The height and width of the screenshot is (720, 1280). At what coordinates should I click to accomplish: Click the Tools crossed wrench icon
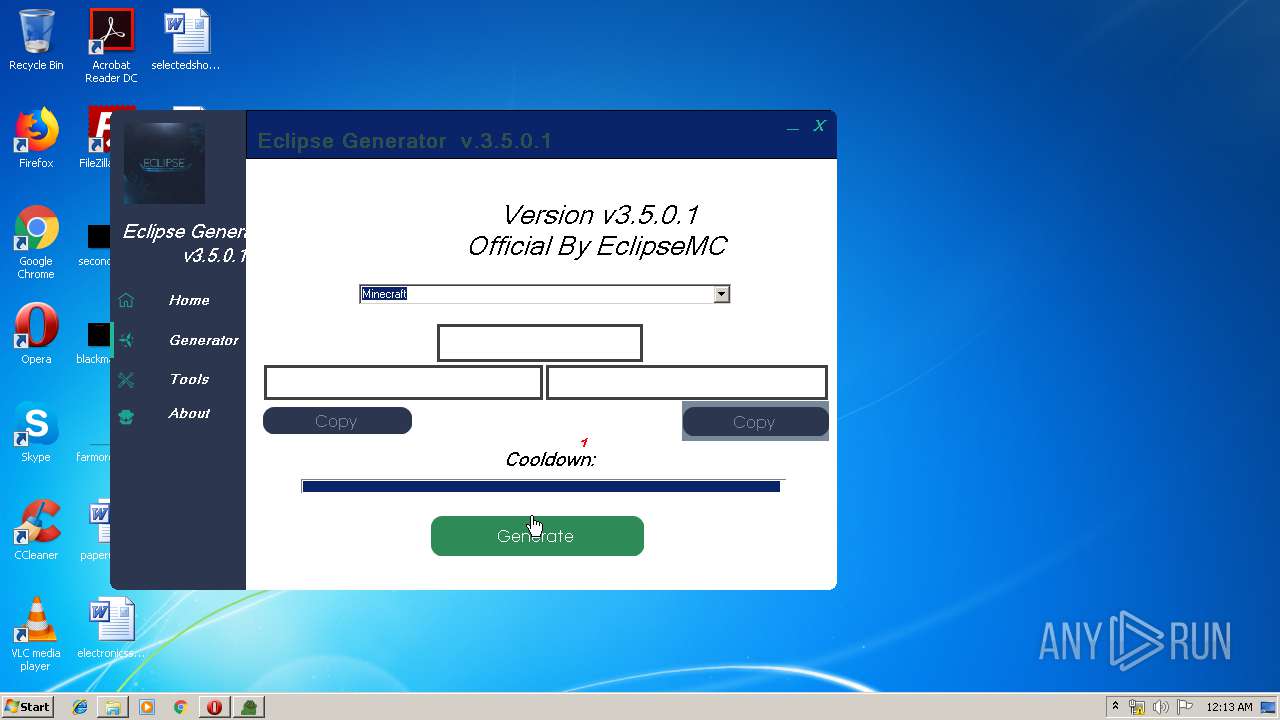click(125, 379)
